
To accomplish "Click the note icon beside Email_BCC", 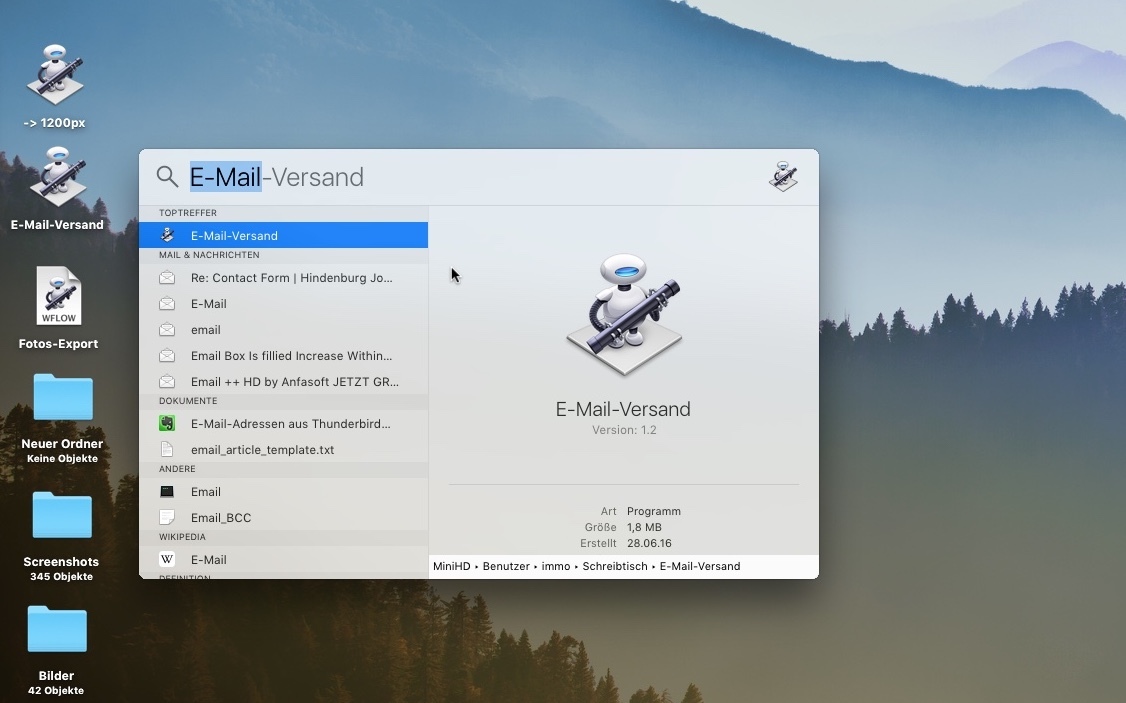I will 167,518.
